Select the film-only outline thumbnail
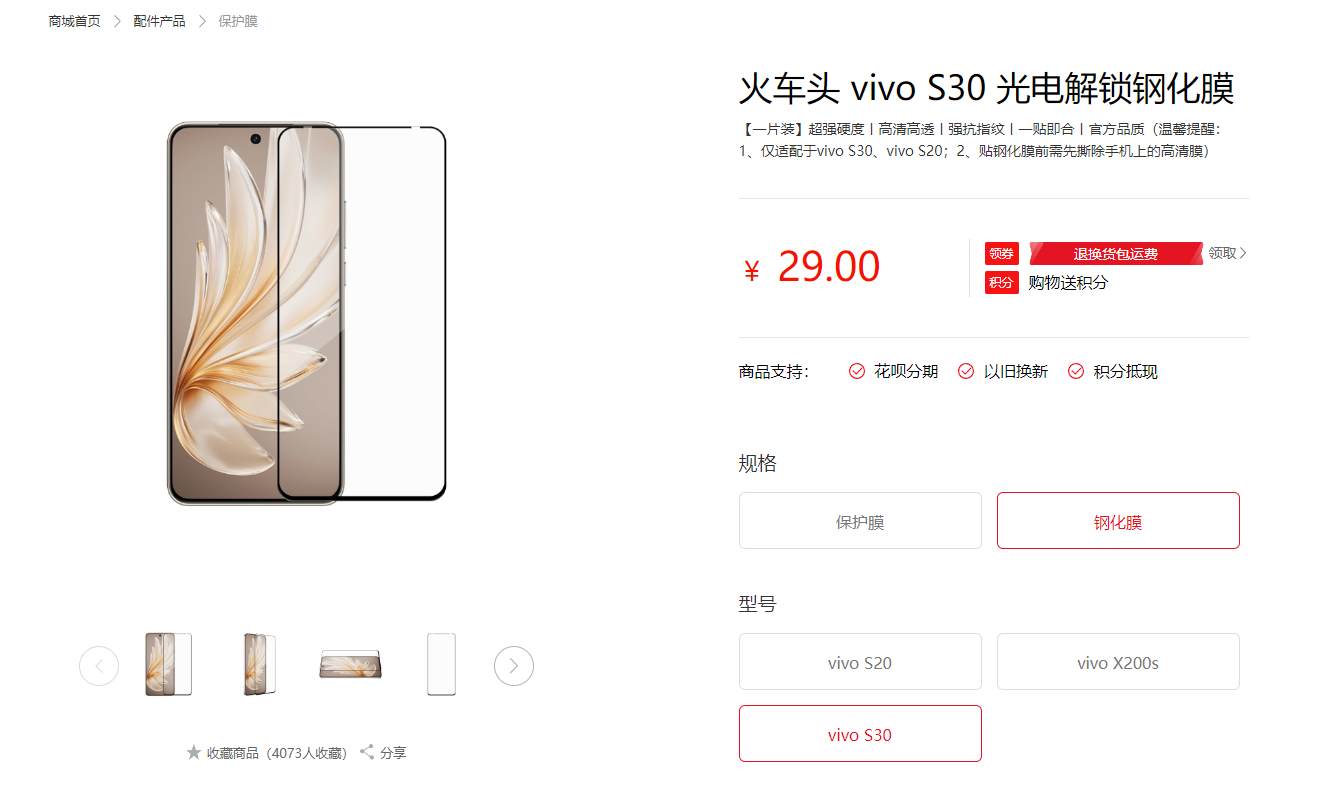The image size is (1328, 808). (x=441, y=665)
